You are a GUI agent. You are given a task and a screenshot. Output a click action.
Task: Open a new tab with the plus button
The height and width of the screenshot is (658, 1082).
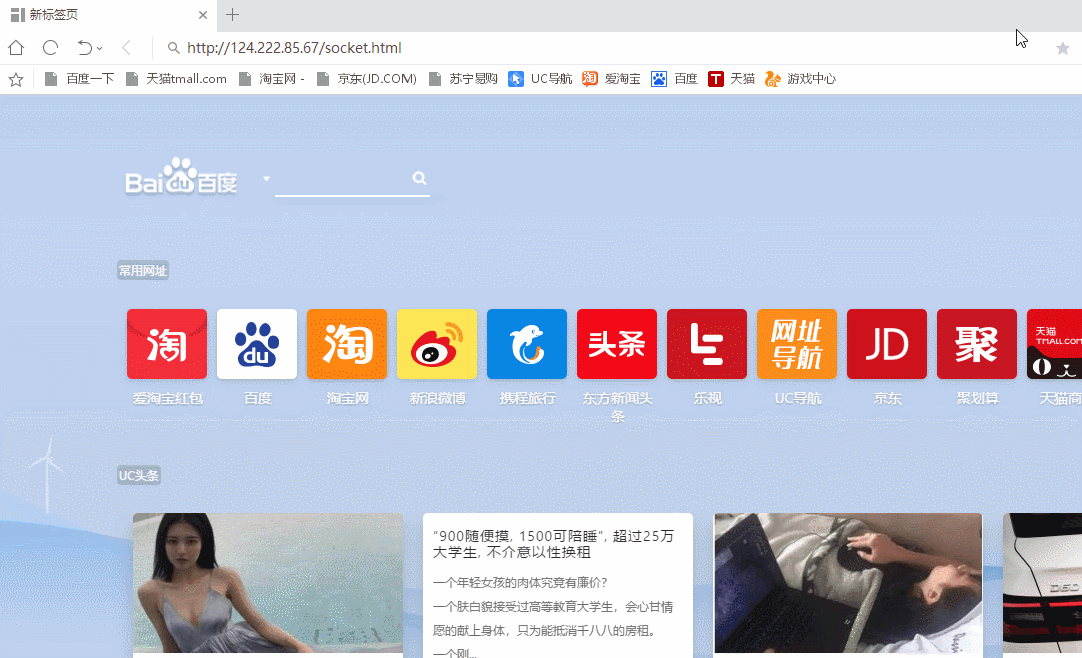click(233, 15)
